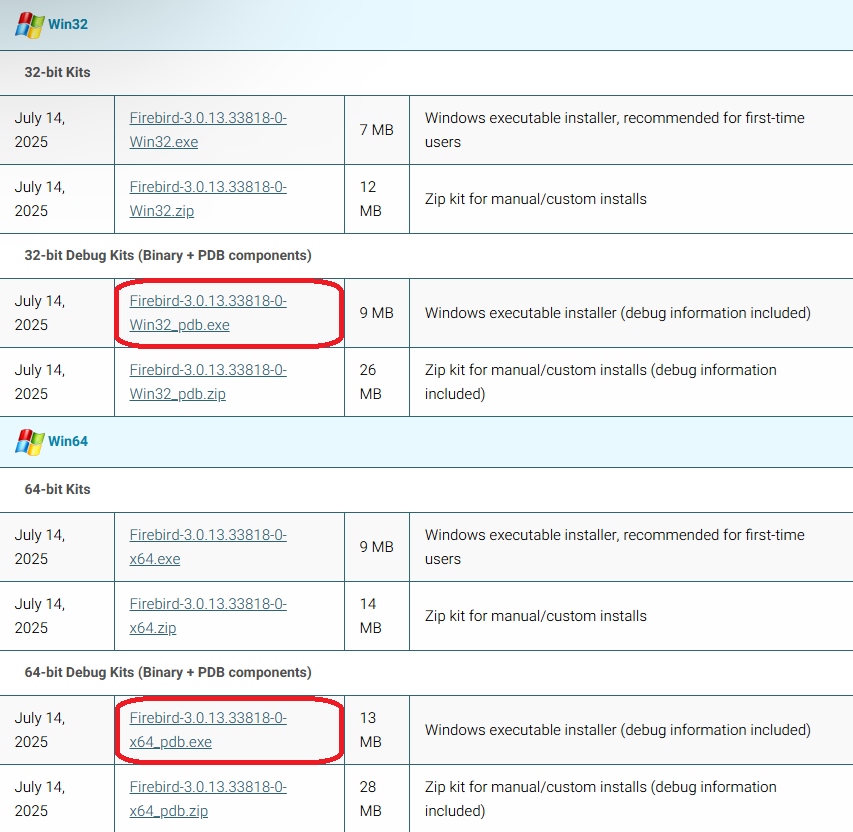Download Firebird-3.0.13.33818-0-Win32.exe installer
Image resolution: width=853 pixels, height=832 pixels.
pyautogui.click(x=208, y=130)
